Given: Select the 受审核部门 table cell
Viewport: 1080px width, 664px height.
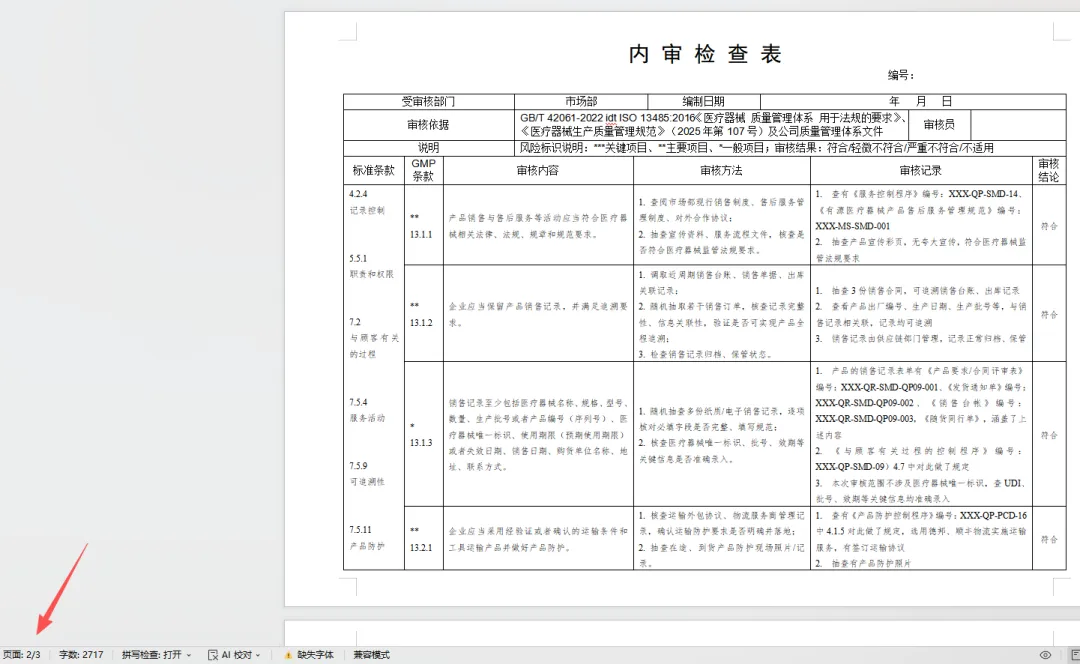Looking at the screenshot, I should (428, 101).
